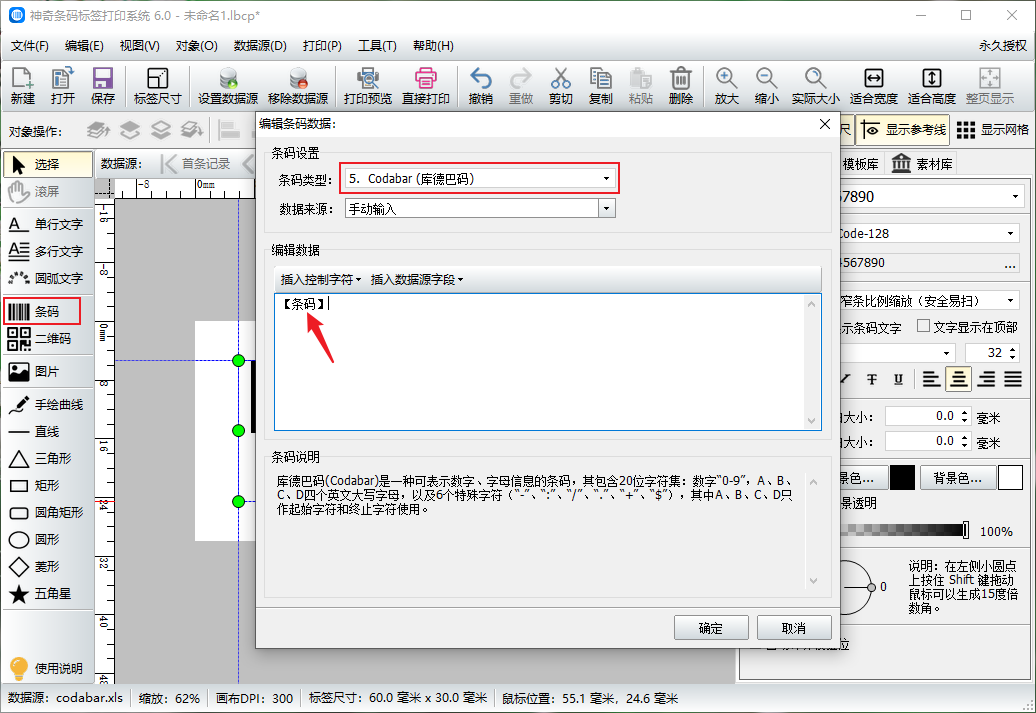Click the black foreground color swatch
The image size is (1036, 713).
coord(902,478)
